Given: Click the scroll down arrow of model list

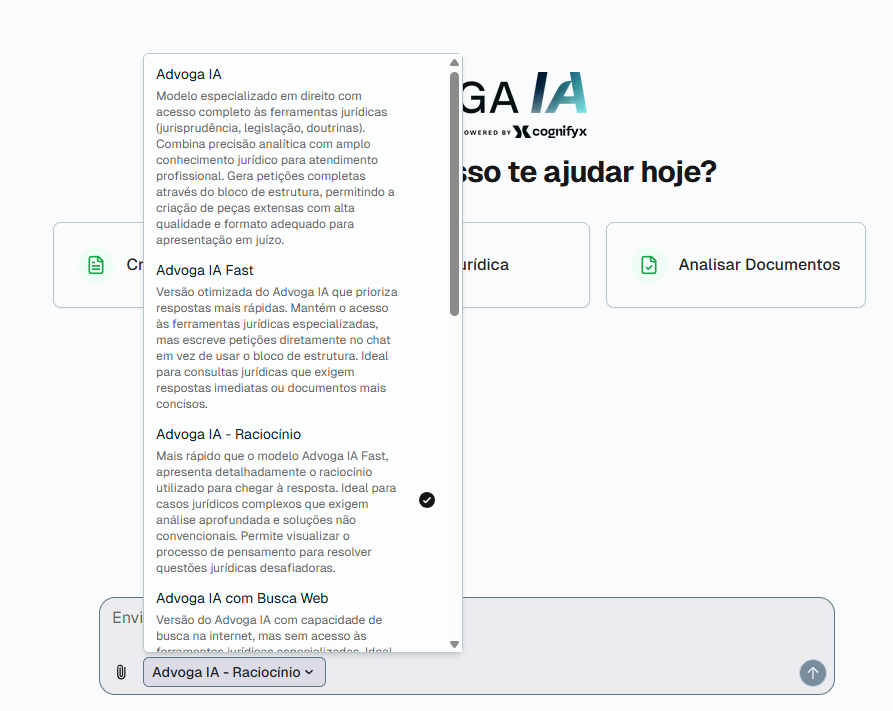Looking at the screenshot, I should point(454,644).
